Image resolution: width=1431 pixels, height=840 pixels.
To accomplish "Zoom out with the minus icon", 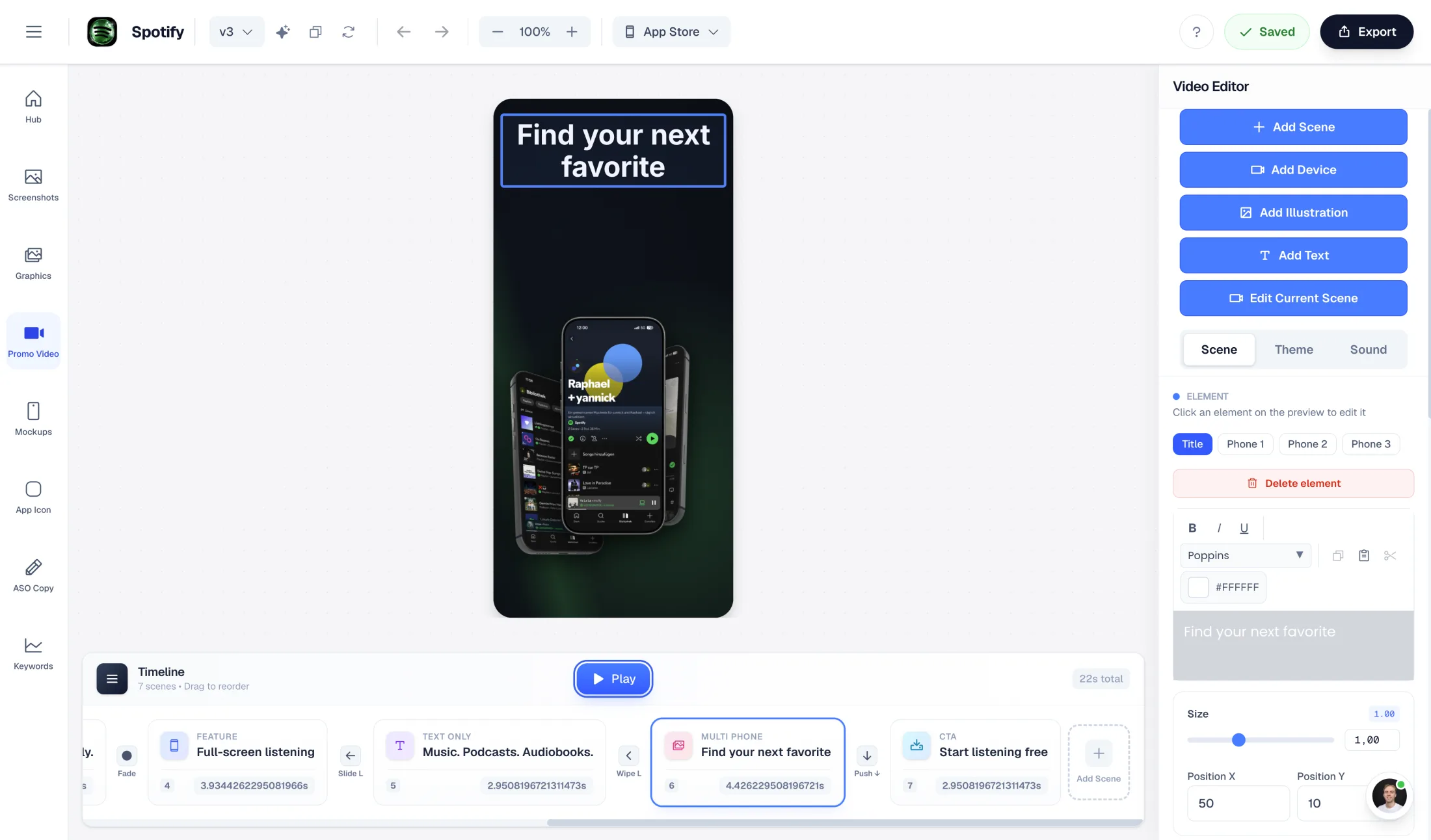I will click(x=498, y=32).
